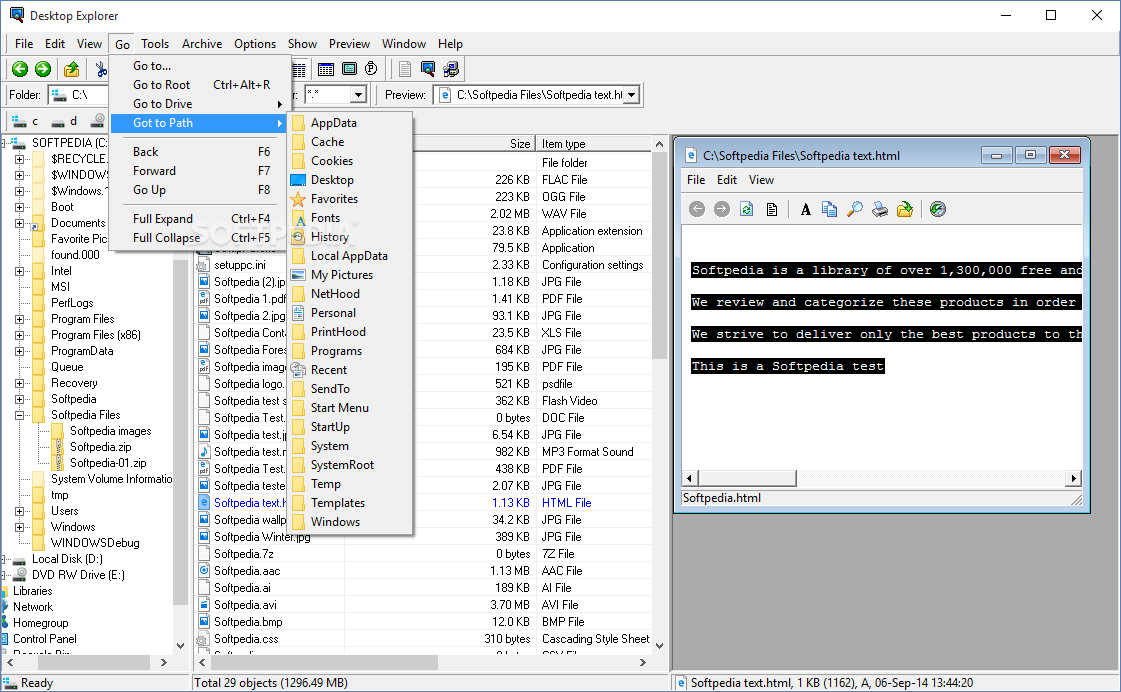Click the printer icon in preview toolbar
This screenshot has width=1121, height=692.
880,209
